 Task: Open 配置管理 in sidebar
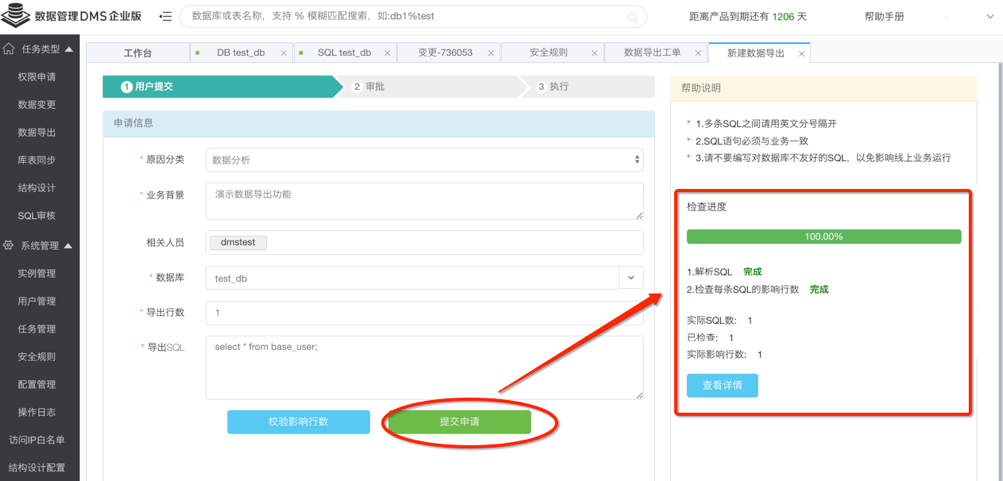pyautogui.click(x=36, y=384)
